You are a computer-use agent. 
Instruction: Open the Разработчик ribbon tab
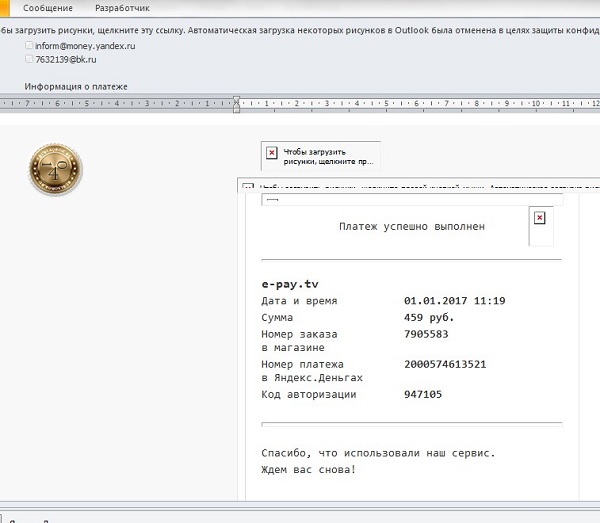pos(122,8)
